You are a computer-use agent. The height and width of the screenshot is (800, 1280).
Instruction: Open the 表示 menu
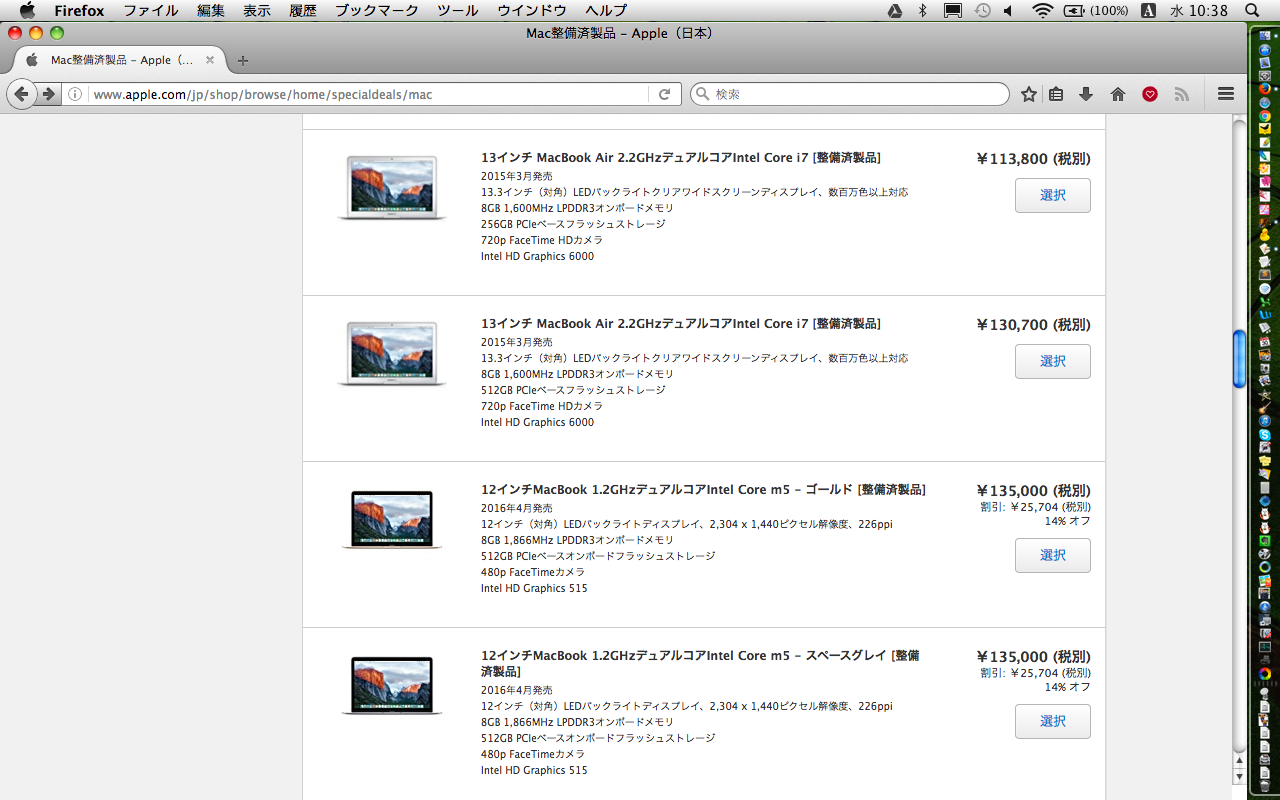tap(257, 10)
